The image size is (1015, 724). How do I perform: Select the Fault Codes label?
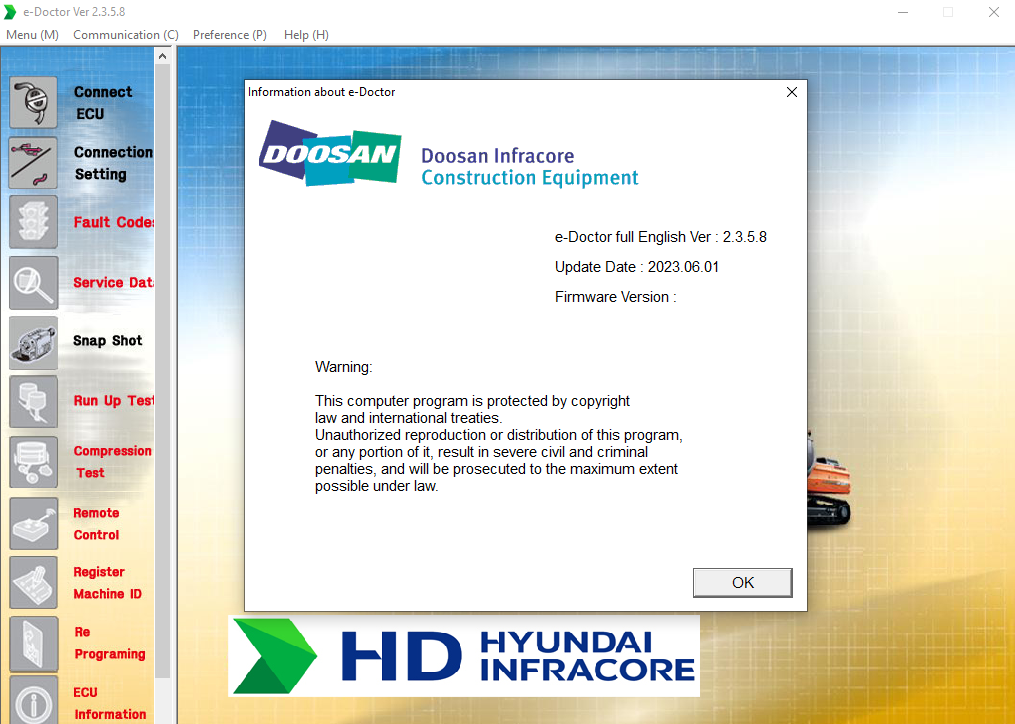click(x=113, y=222)
